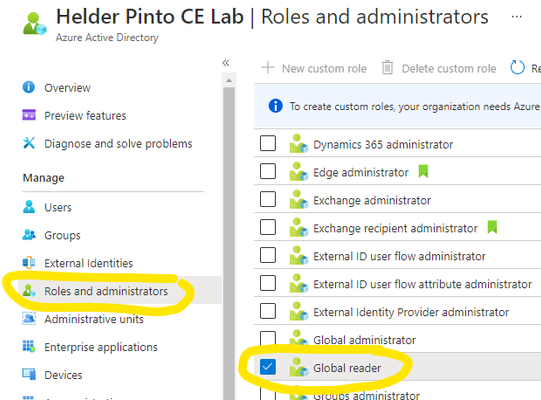
Task: Click the trash icon for Delete custom role
Action: click(387, 67)
